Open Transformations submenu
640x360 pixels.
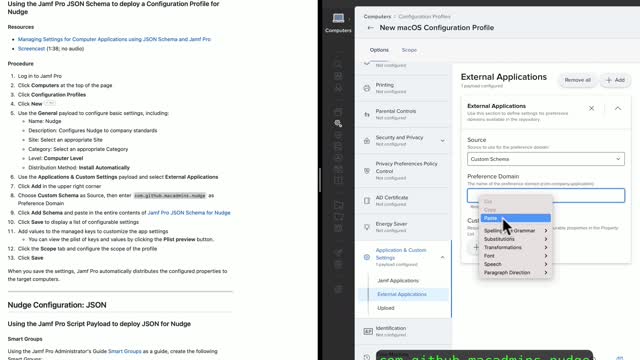[x=516, y=247]
